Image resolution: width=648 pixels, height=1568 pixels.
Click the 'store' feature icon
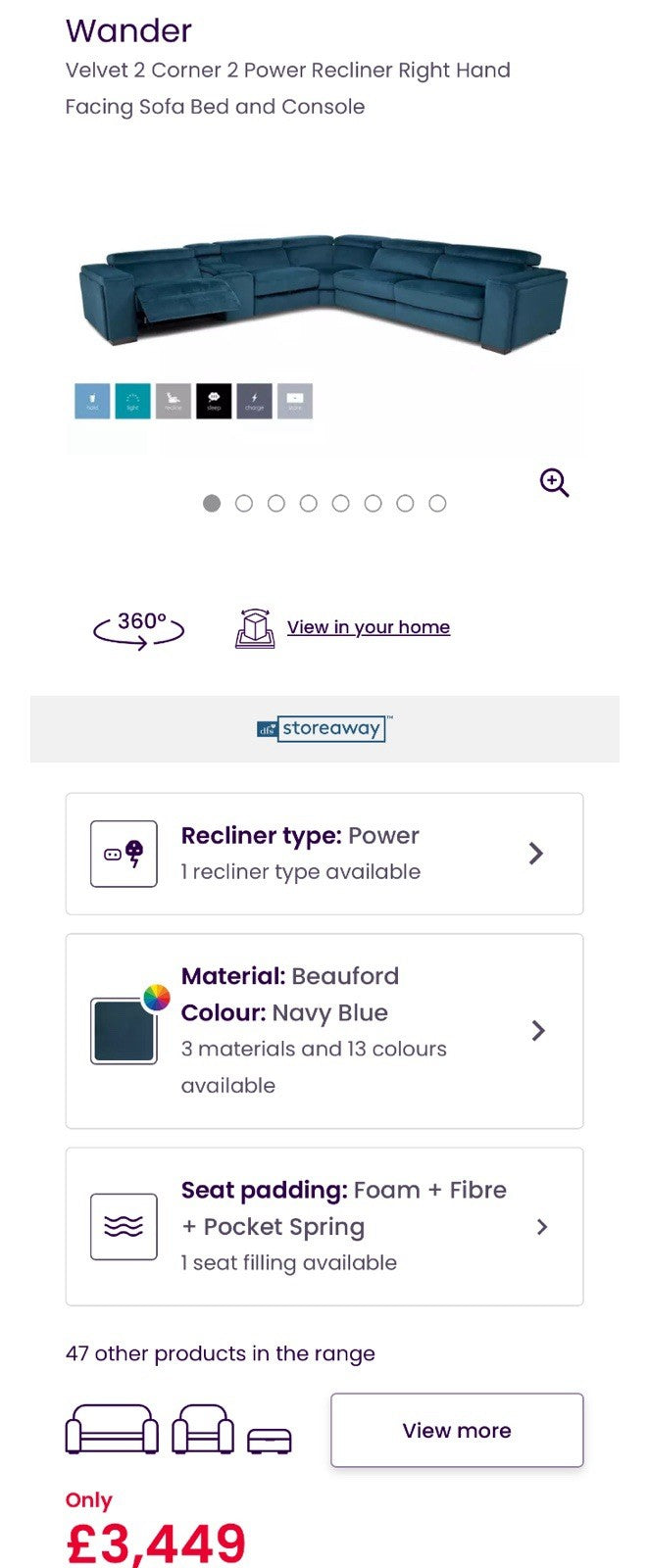pyautogui.click(x=295, y=401)
